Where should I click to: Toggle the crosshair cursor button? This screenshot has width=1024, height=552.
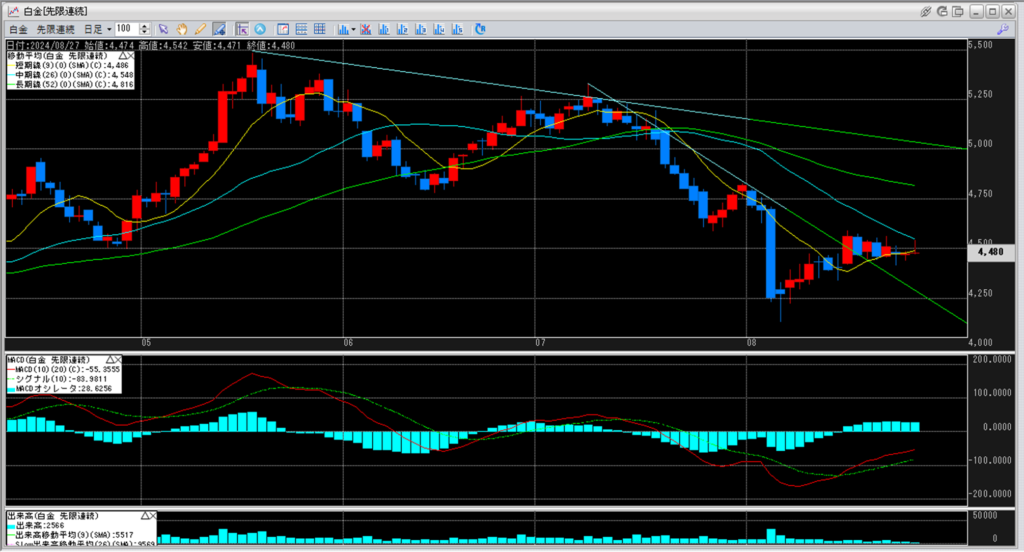click(242, 29)
